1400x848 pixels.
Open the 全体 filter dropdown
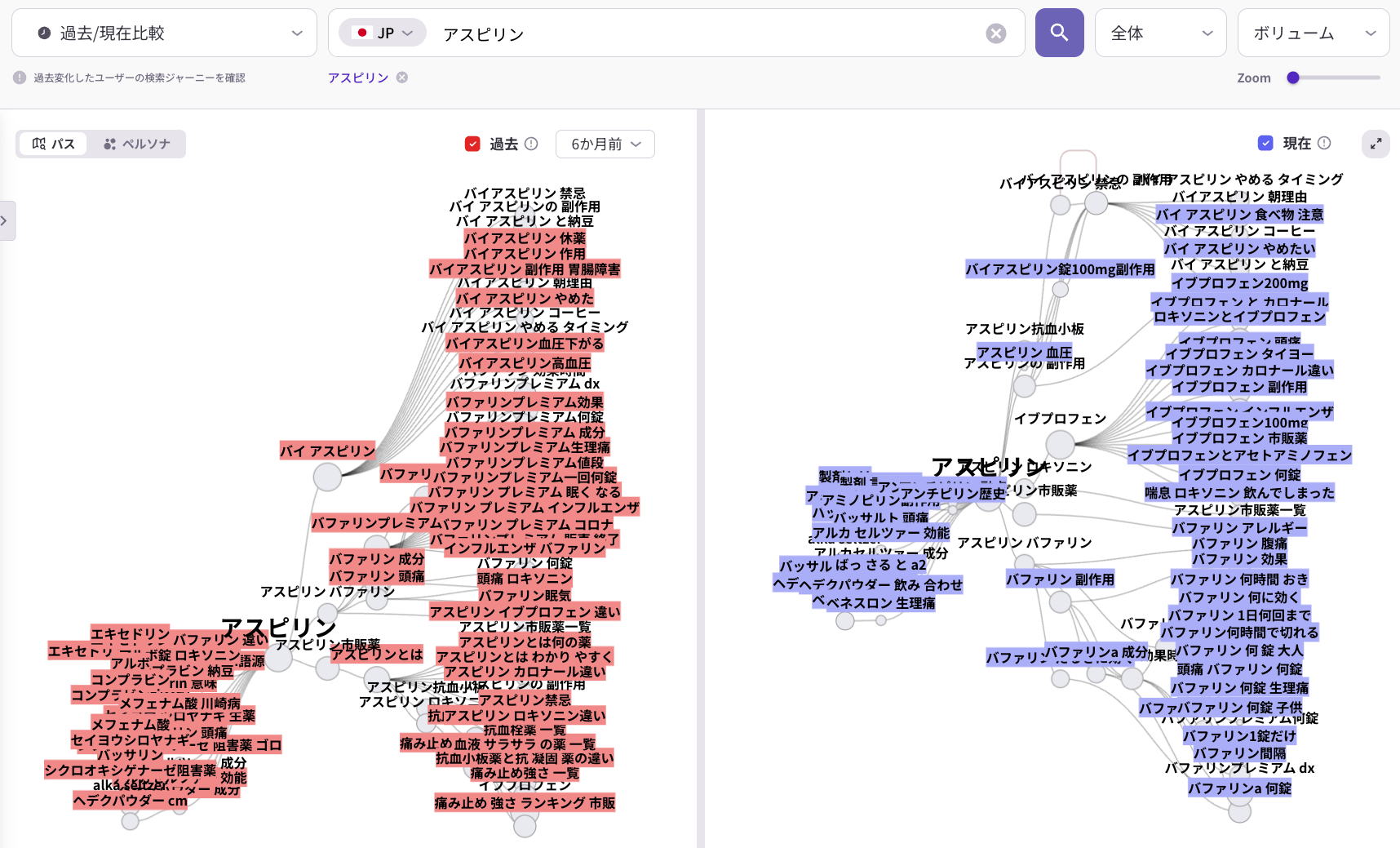click(1160, 33)
